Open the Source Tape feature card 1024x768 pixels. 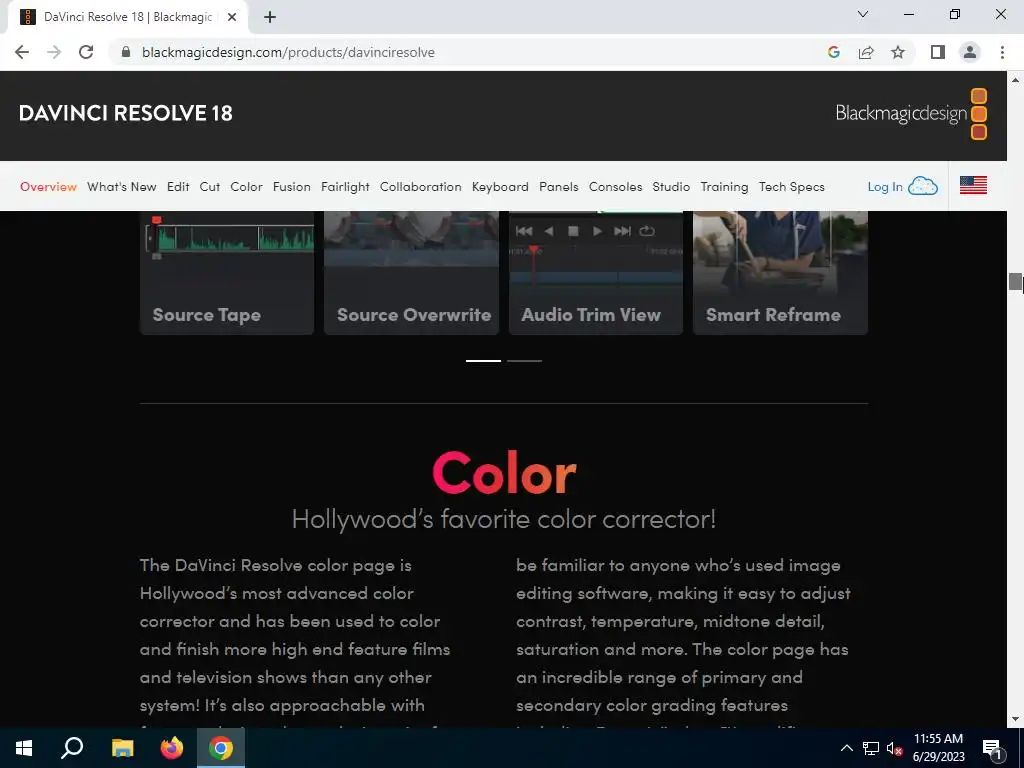pos(227,273)
